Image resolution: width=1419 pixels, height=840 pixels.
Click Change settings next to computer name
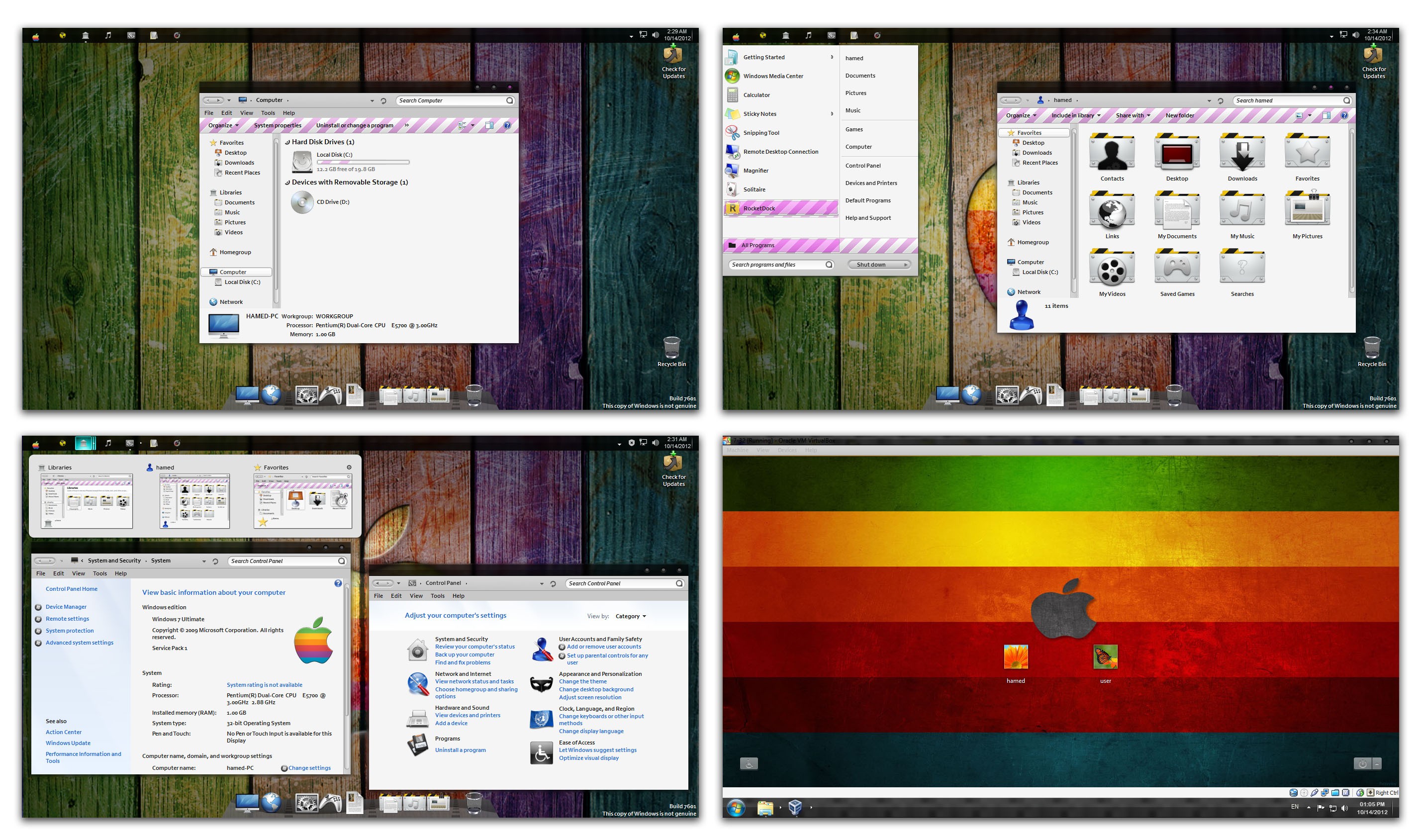click(309, 768)
